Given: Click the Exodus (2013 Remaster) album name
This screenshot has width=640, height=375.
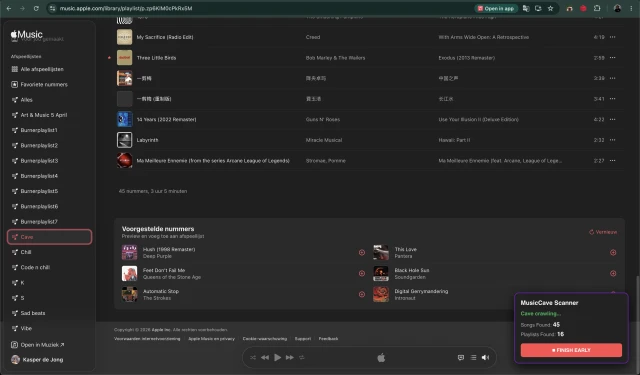Looking at the screenshot, I should (467, 58).
